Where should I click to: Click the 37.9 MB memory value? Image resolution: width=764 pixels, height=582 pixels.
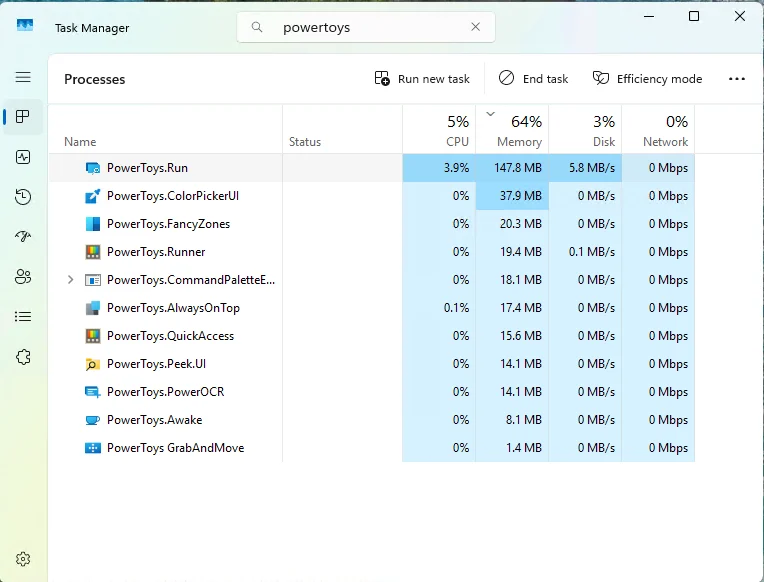pos(520,196)
